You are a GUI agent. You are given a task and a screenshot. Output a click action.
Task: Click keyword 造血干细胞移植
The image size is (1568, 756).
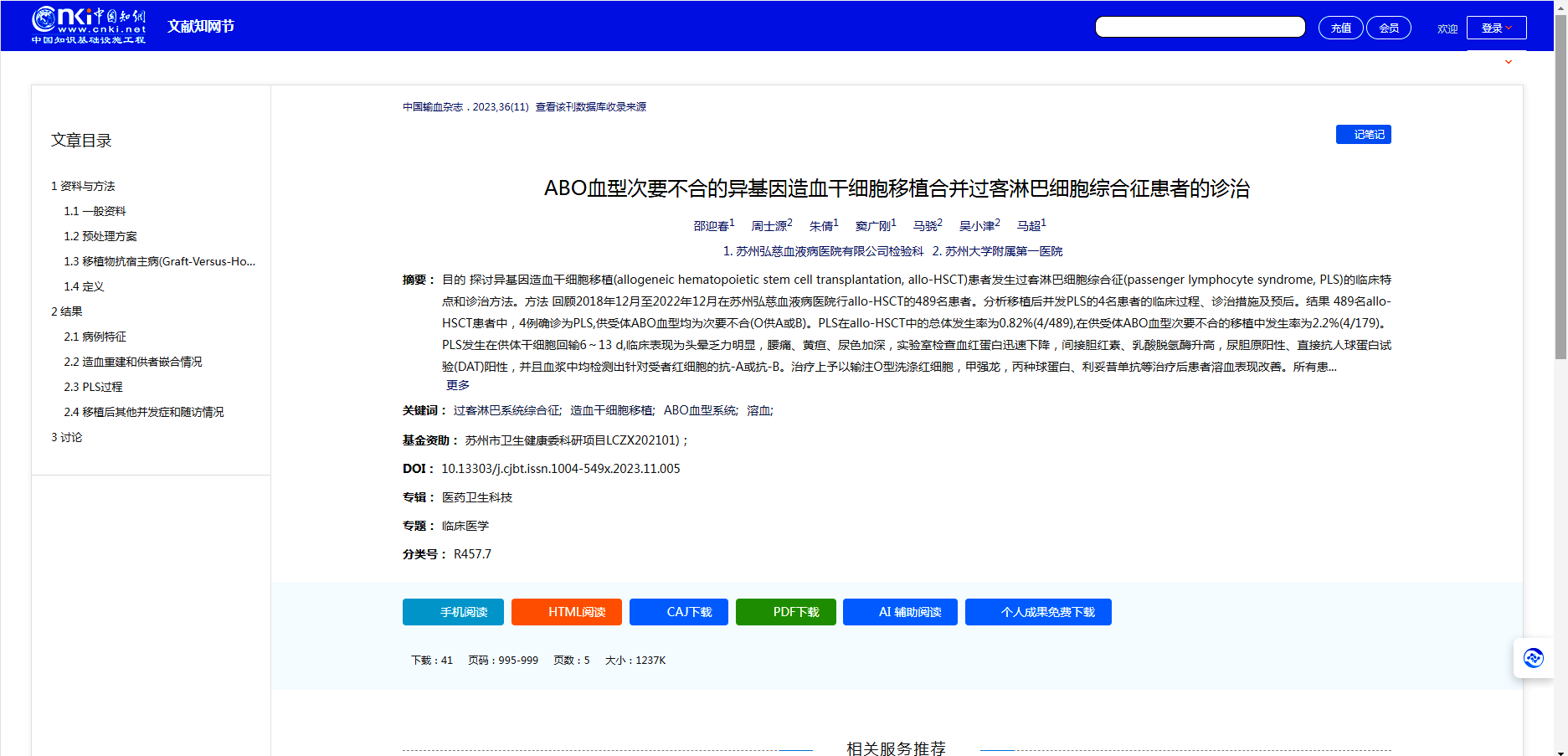point(611,410)
